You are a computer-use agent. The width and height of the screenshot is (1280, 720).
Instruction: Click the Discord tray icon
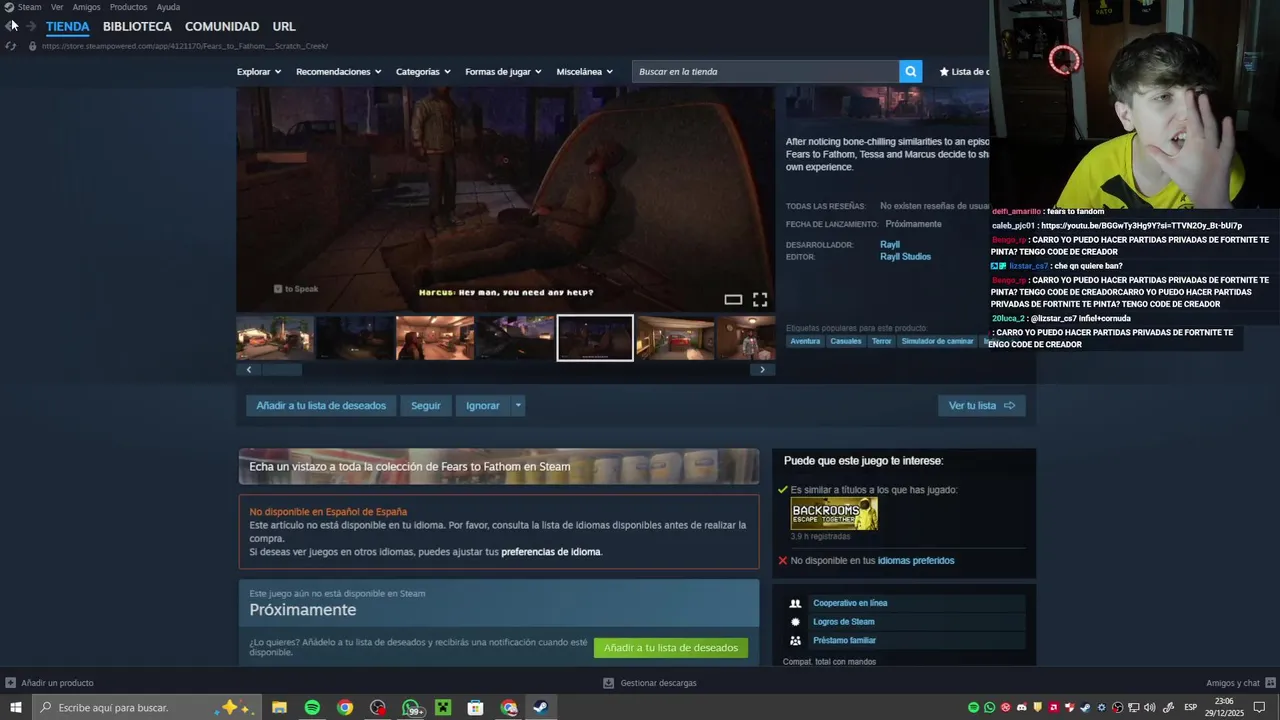(x=1021, y=708)
